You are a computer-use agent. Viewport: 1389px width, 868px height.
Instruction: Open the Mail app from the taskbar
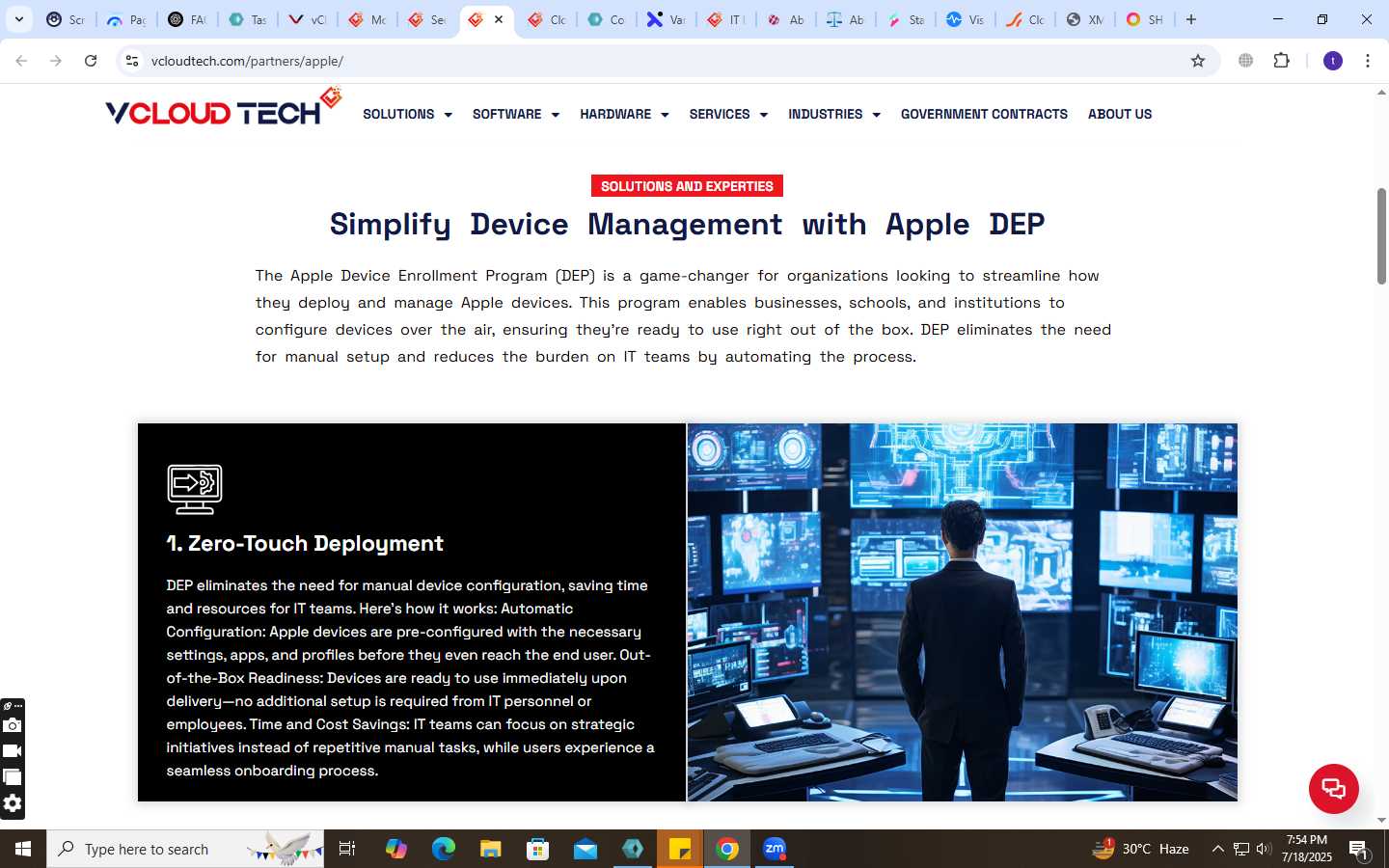pos(585,849)
